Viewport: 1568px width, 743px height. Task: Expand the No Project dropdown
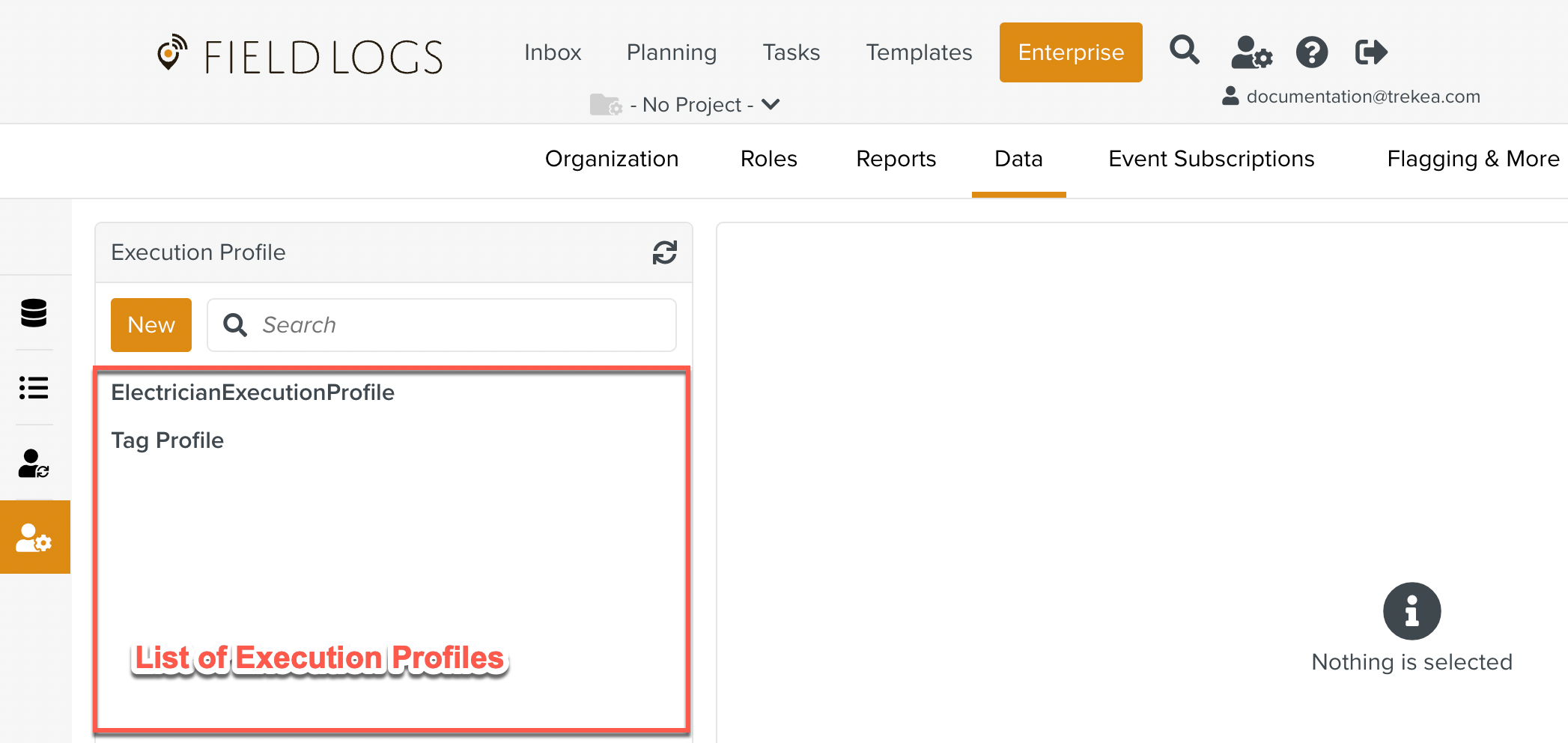click(x=771, y=104)
